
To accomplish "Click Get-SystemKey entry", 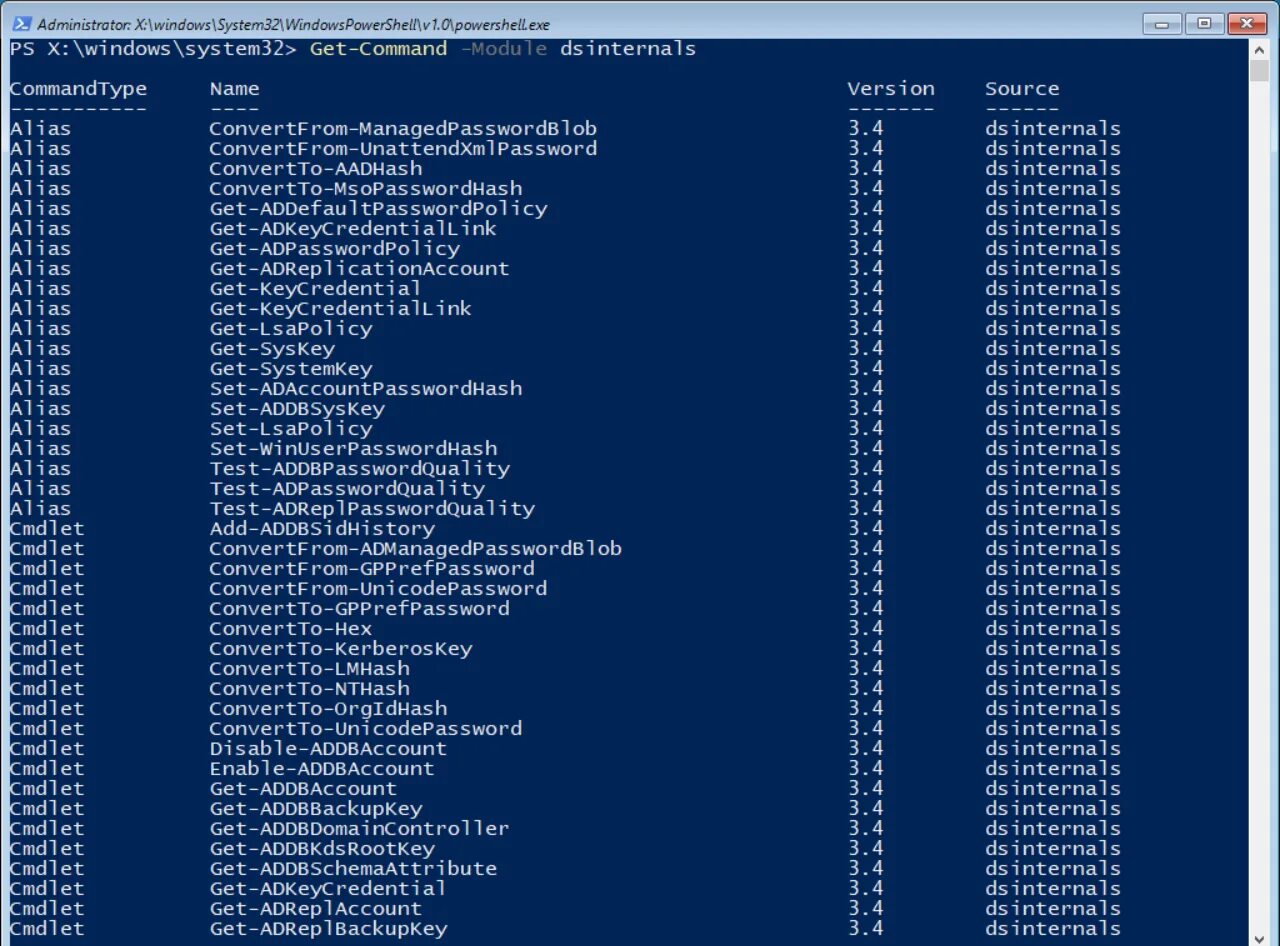I will [x=291, y=369].
